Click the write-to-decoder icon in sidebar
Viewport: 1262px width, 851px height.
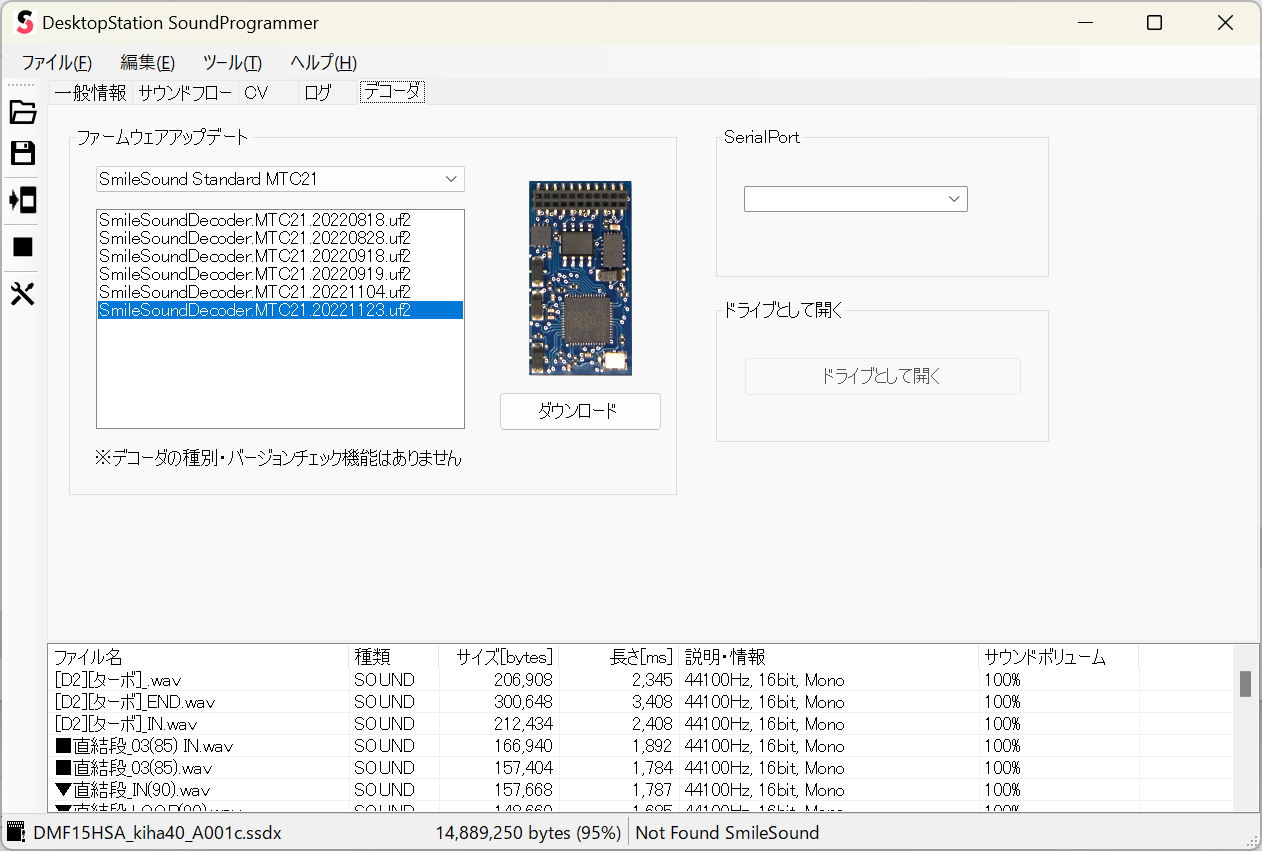pos(22,200)
